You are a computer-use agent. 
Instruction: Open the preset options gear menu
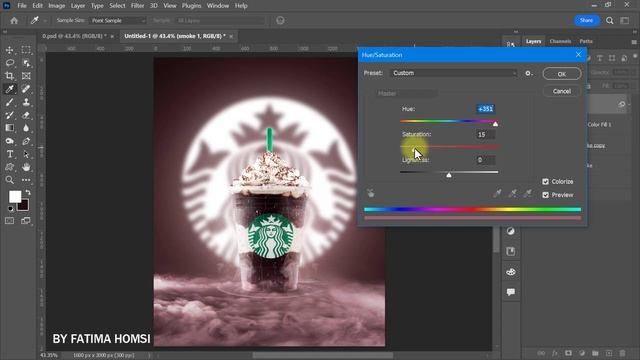529,73
